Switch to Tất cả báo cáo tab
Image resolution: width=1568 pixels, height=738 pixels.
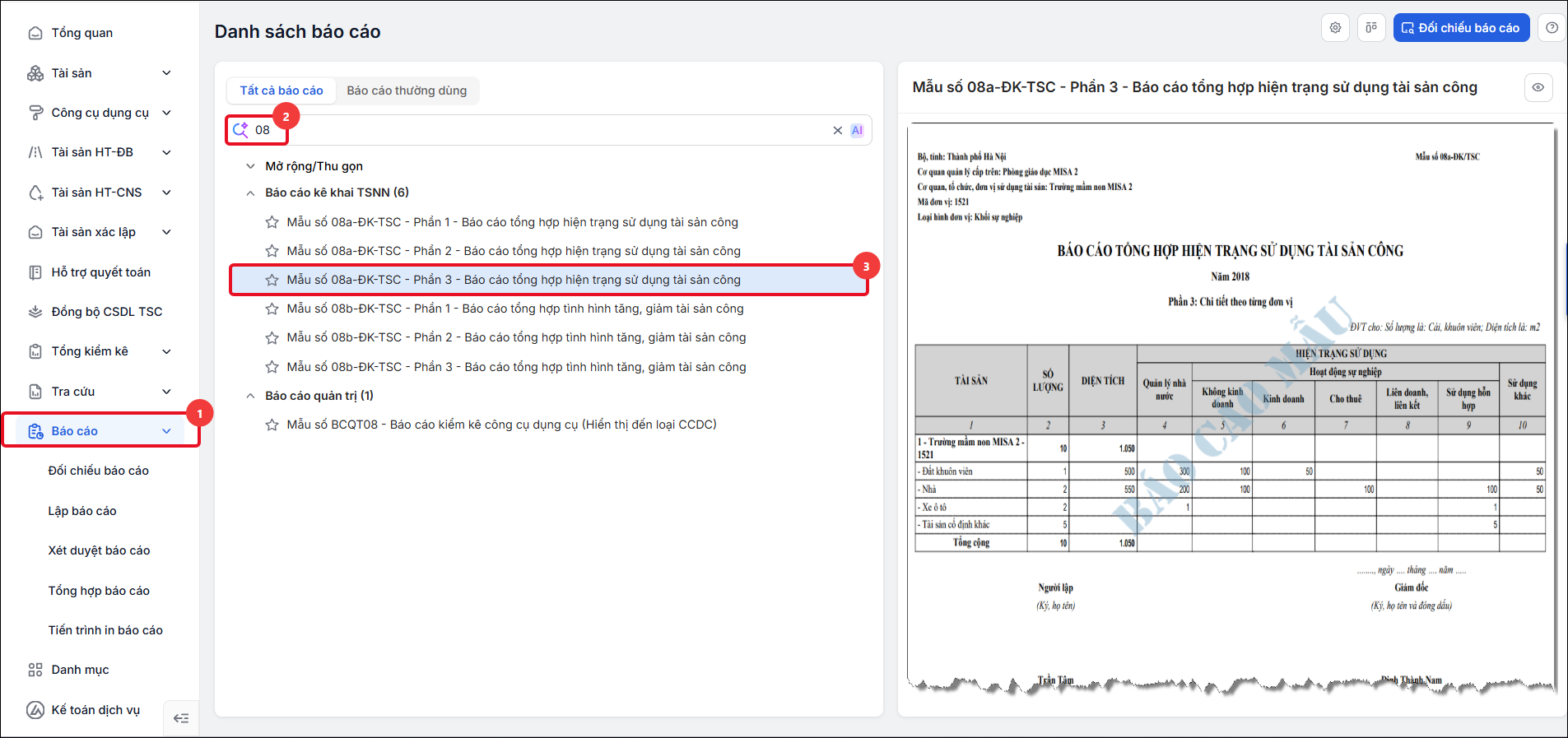281,91
